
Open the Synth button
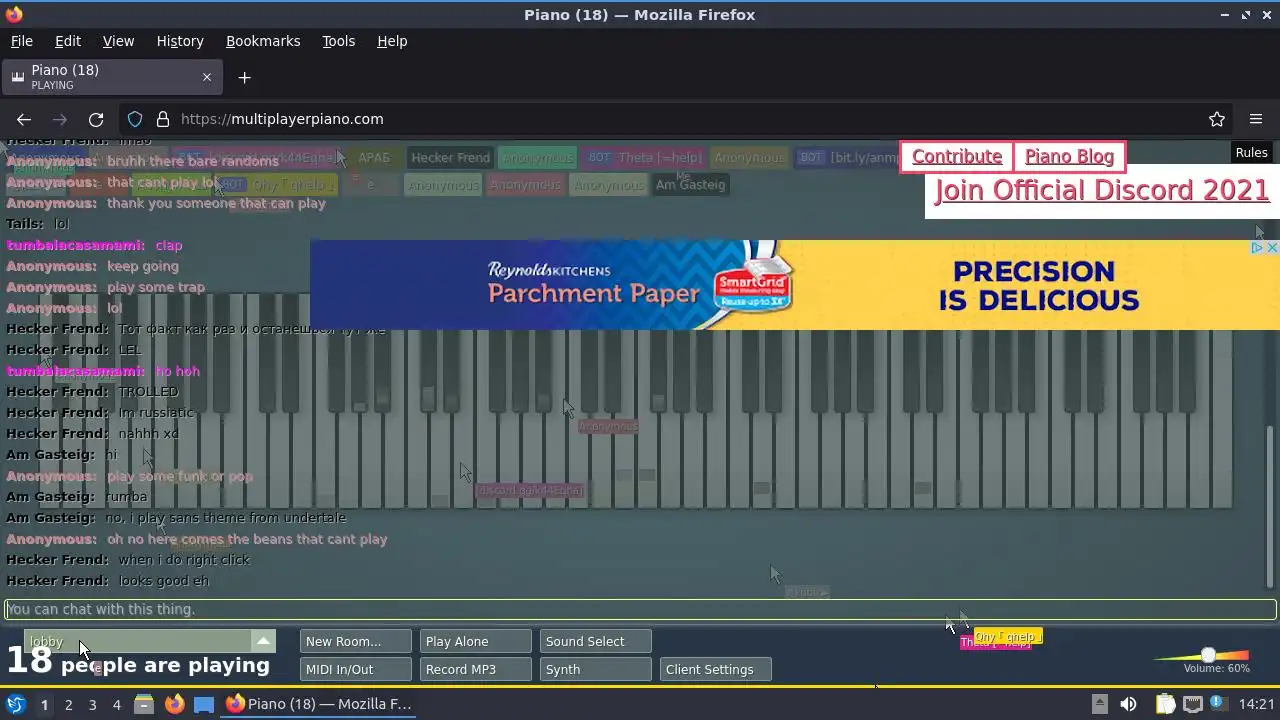[595, 669]
